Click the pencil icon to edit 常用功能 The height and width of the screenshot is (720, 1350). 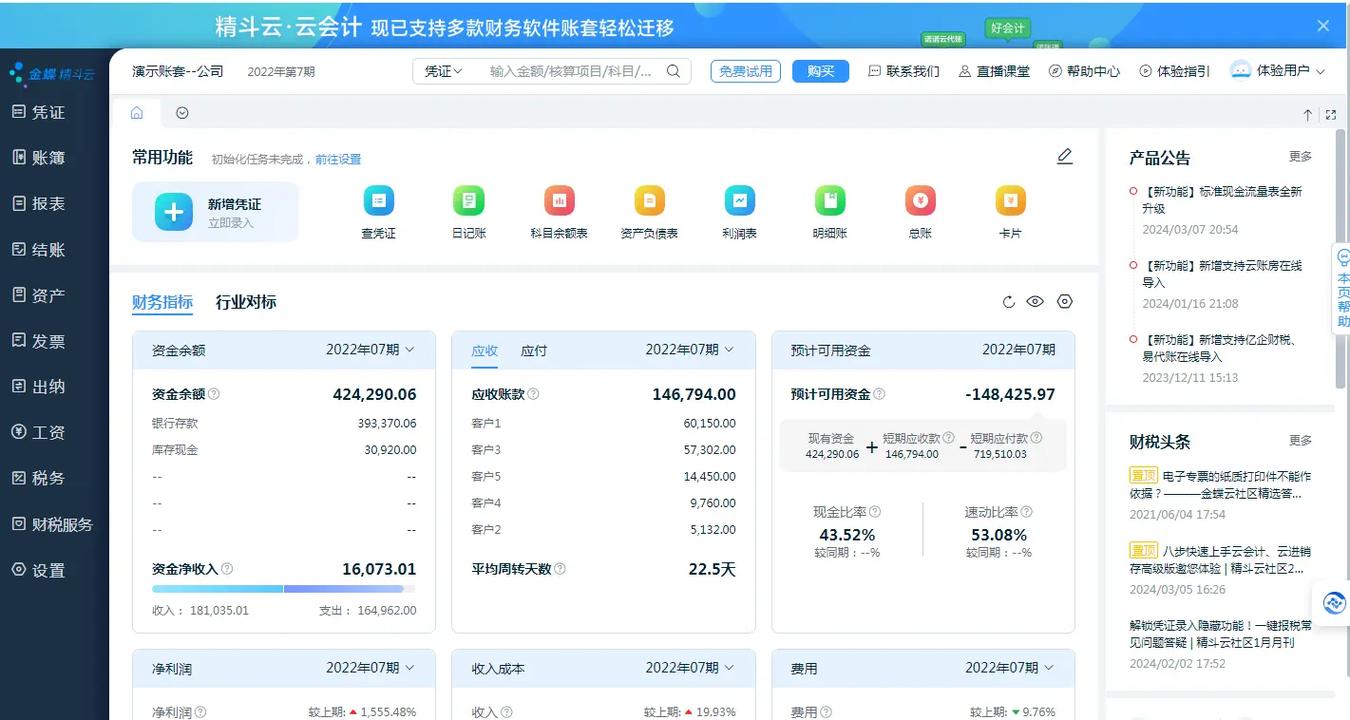pos(1064,156)
